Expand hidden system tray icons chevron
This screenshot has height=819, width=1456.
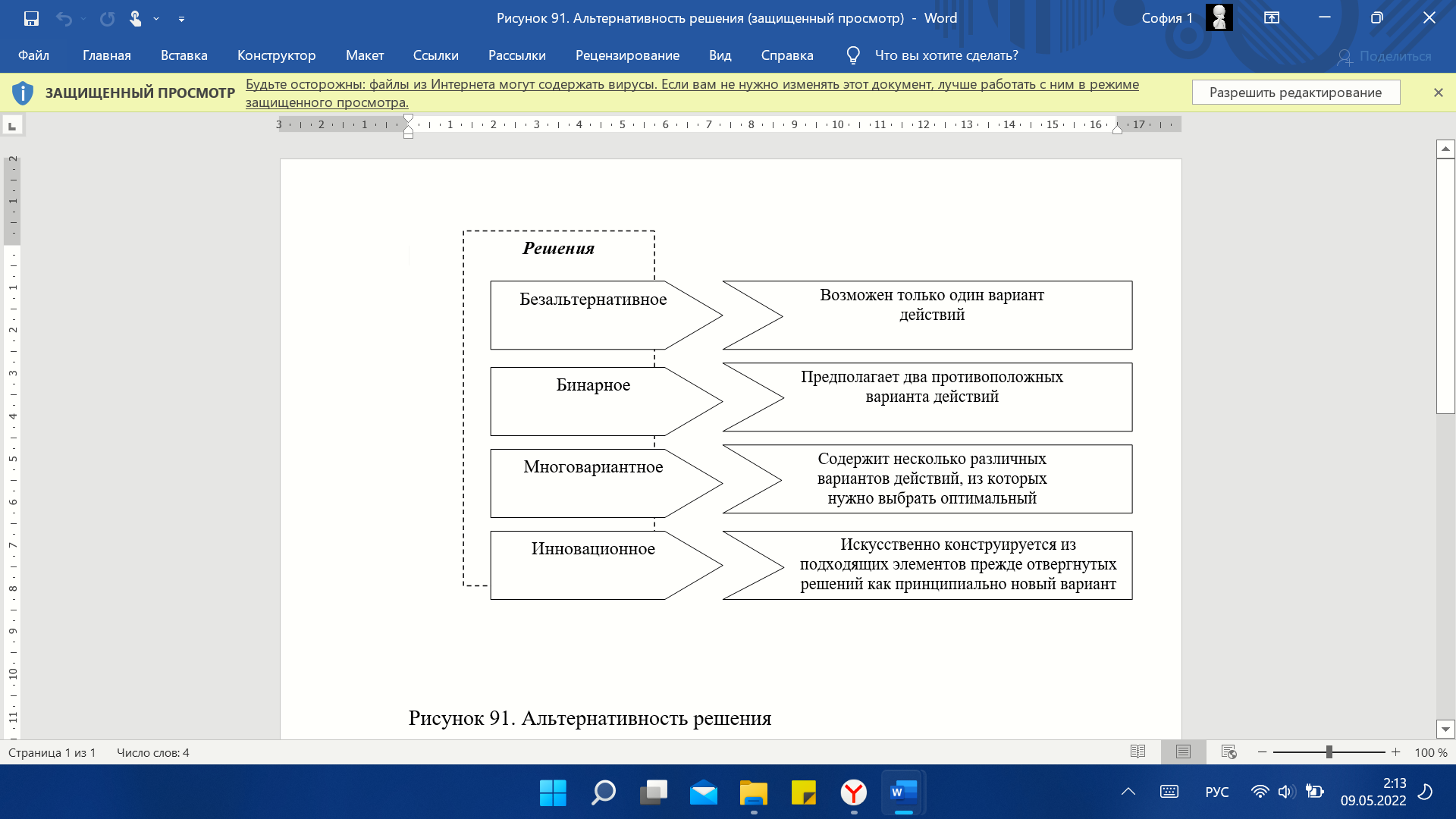[x=1128, y=792]
